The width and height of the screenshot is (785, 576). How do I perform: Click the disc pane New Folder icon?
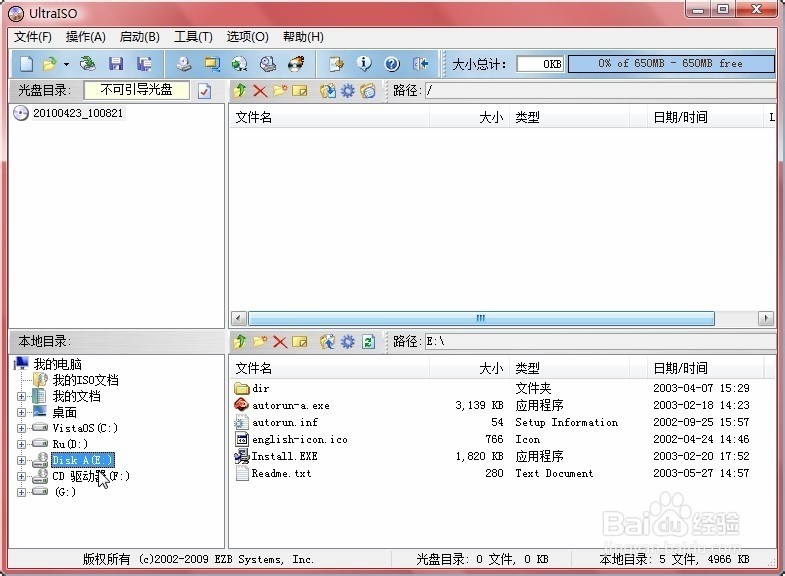point(280,91)
